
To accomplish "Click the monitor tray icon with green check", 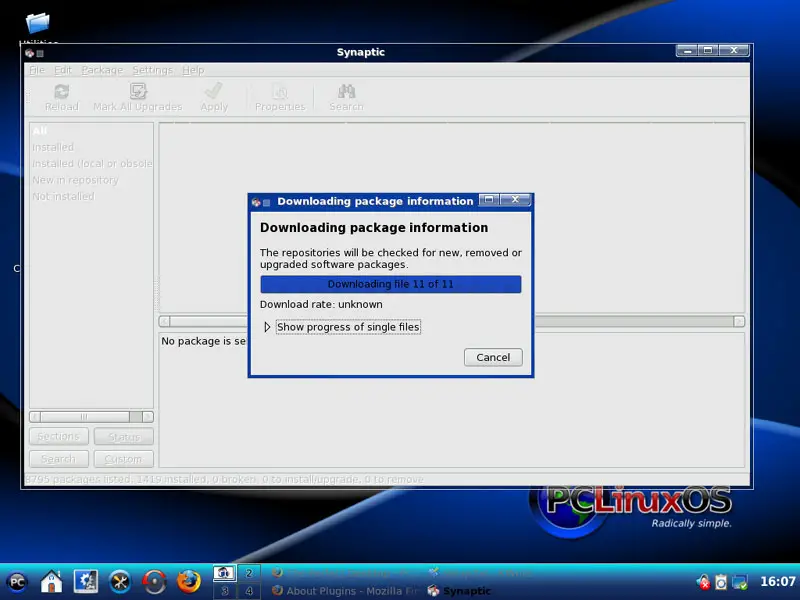I will pyautogui.click(x=740, y=582).
